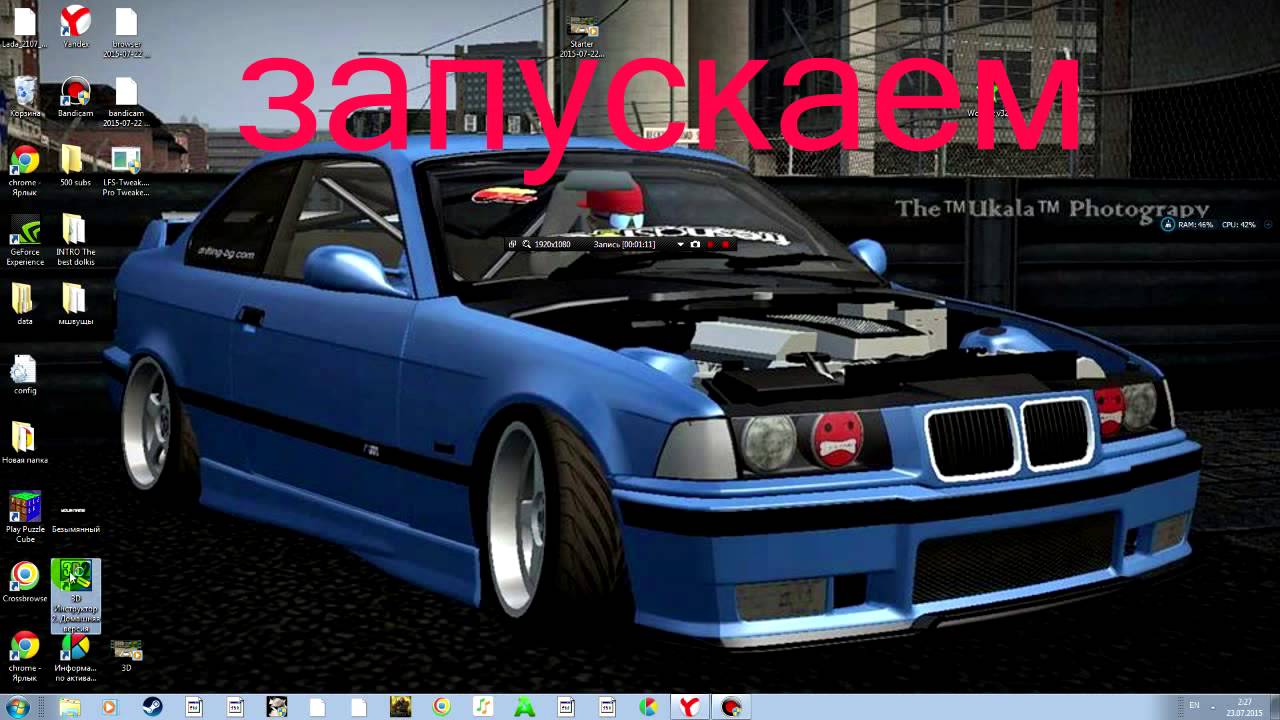1280x720 pixels.
Task: Click the Bandicam recording bar's leftmost window icon
Action: [x=513, y=244]
